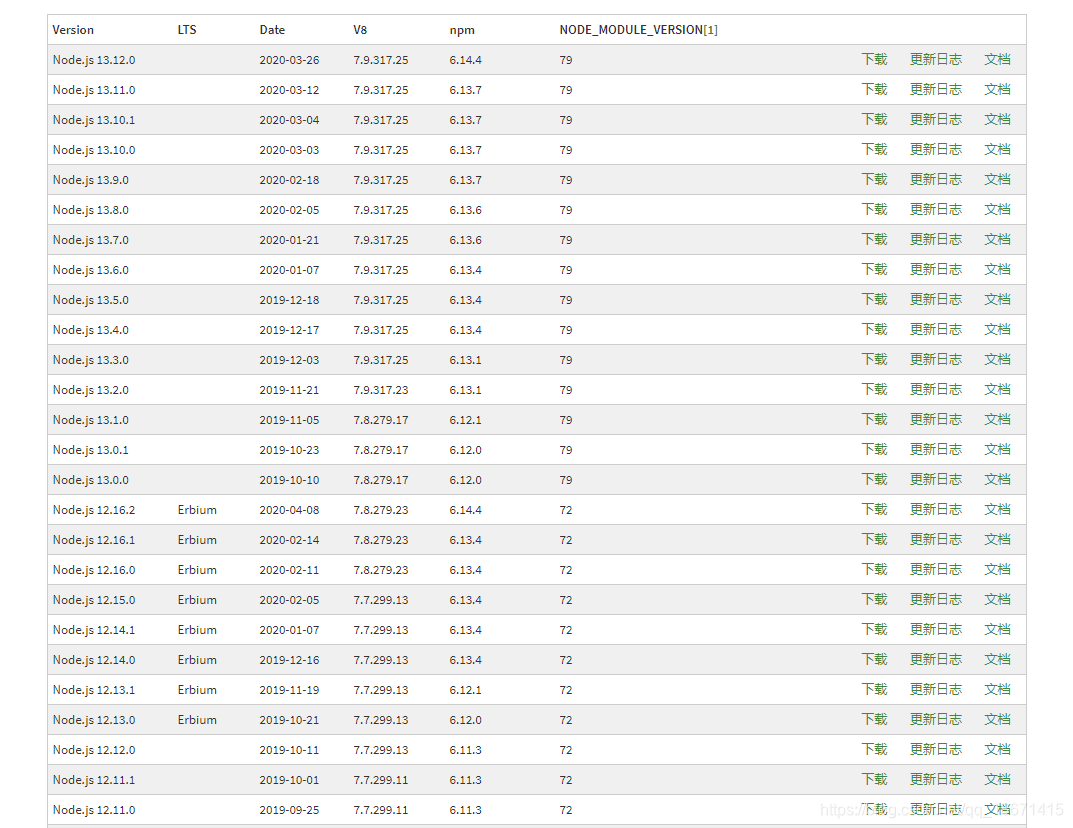Click date 2020-02-18 cell

[289, 180]
